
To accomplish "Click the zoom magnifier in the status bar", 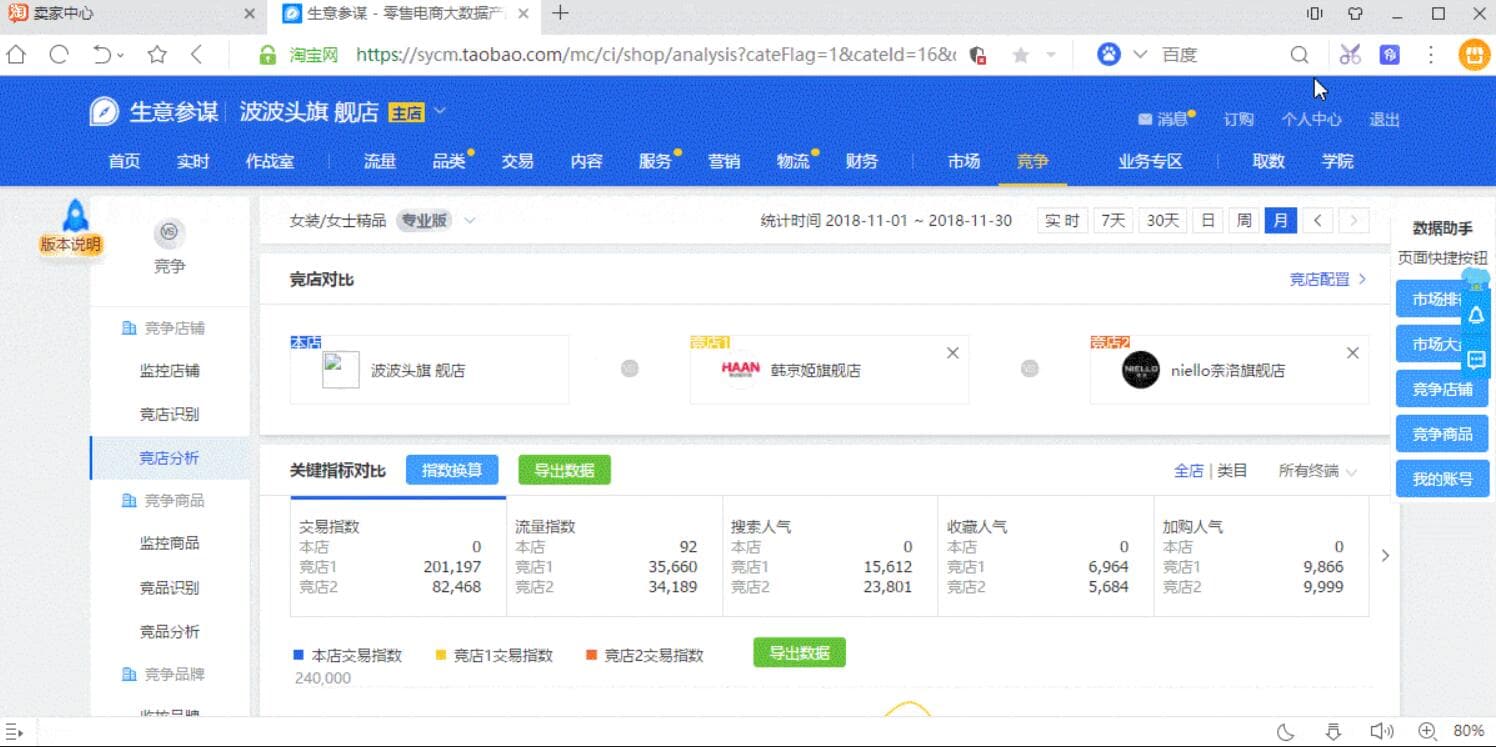I will (1427, 731).
